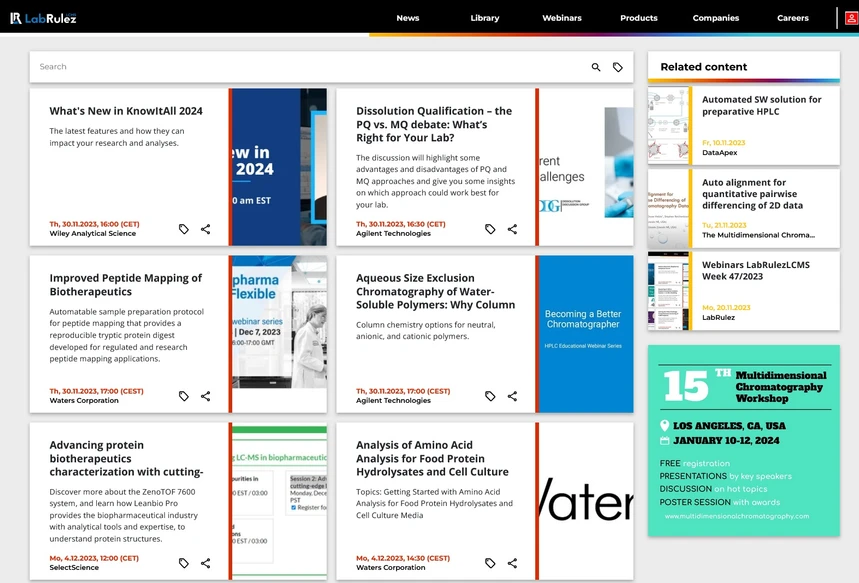This screenshot has height=583, width=859.
Task: Open Automated SW solution for preparative HPLC
Action: coord(761,105)
